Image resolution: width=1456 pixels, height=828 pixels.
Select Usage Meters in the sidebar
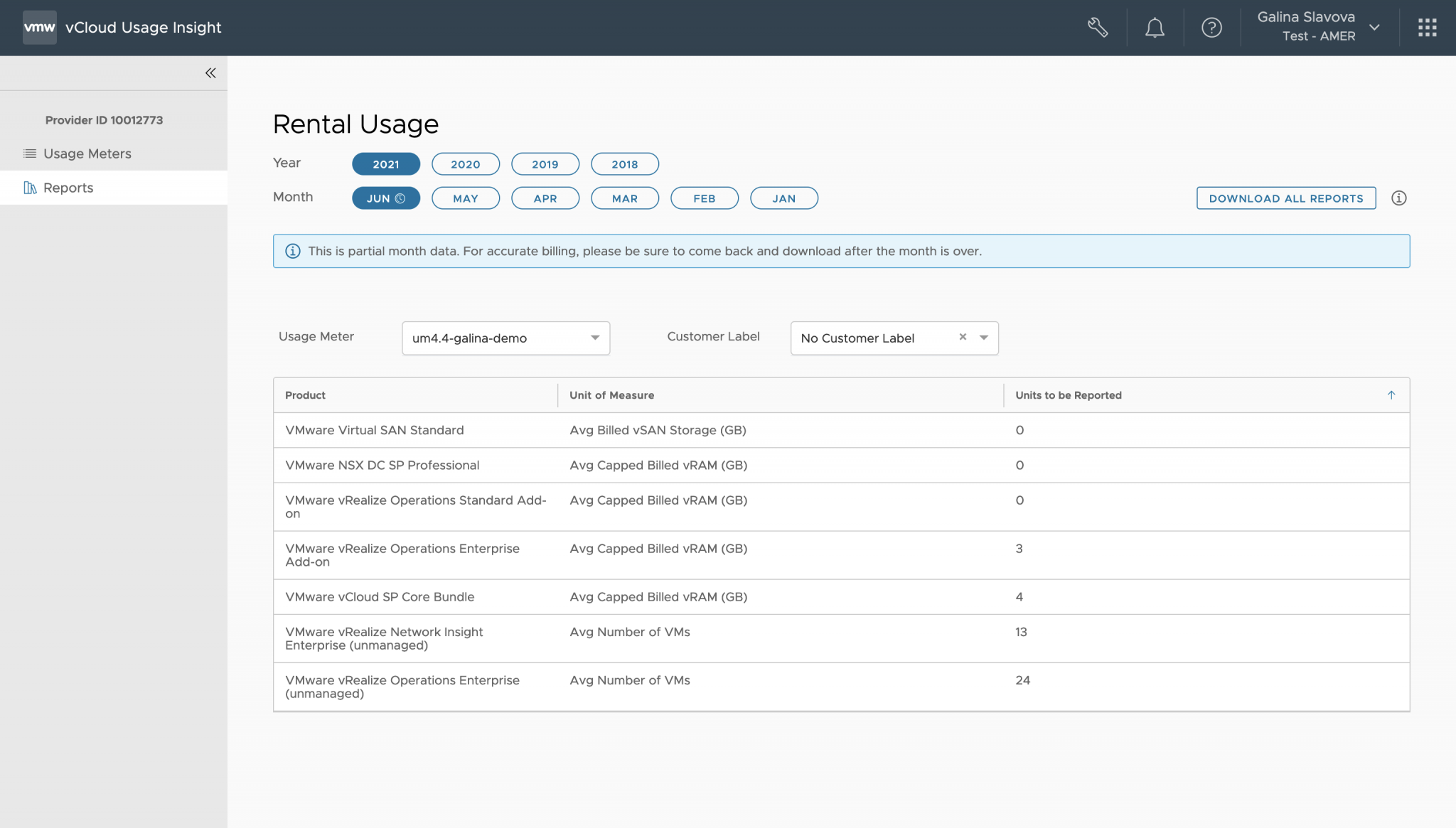pyautogui.click(x=86, y=154)
